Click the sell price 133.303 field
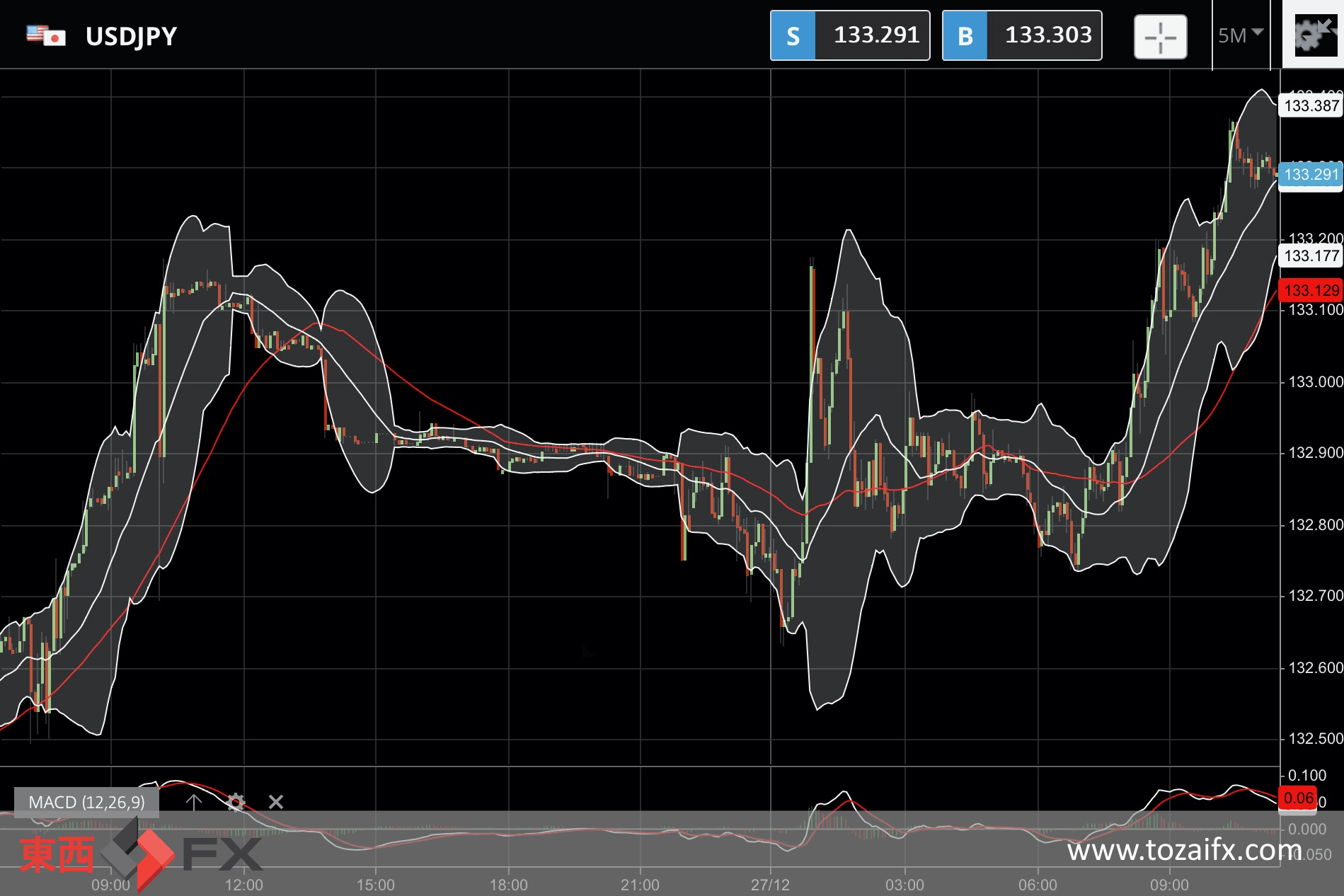The image size is (1344, 896). point(1047,35)
